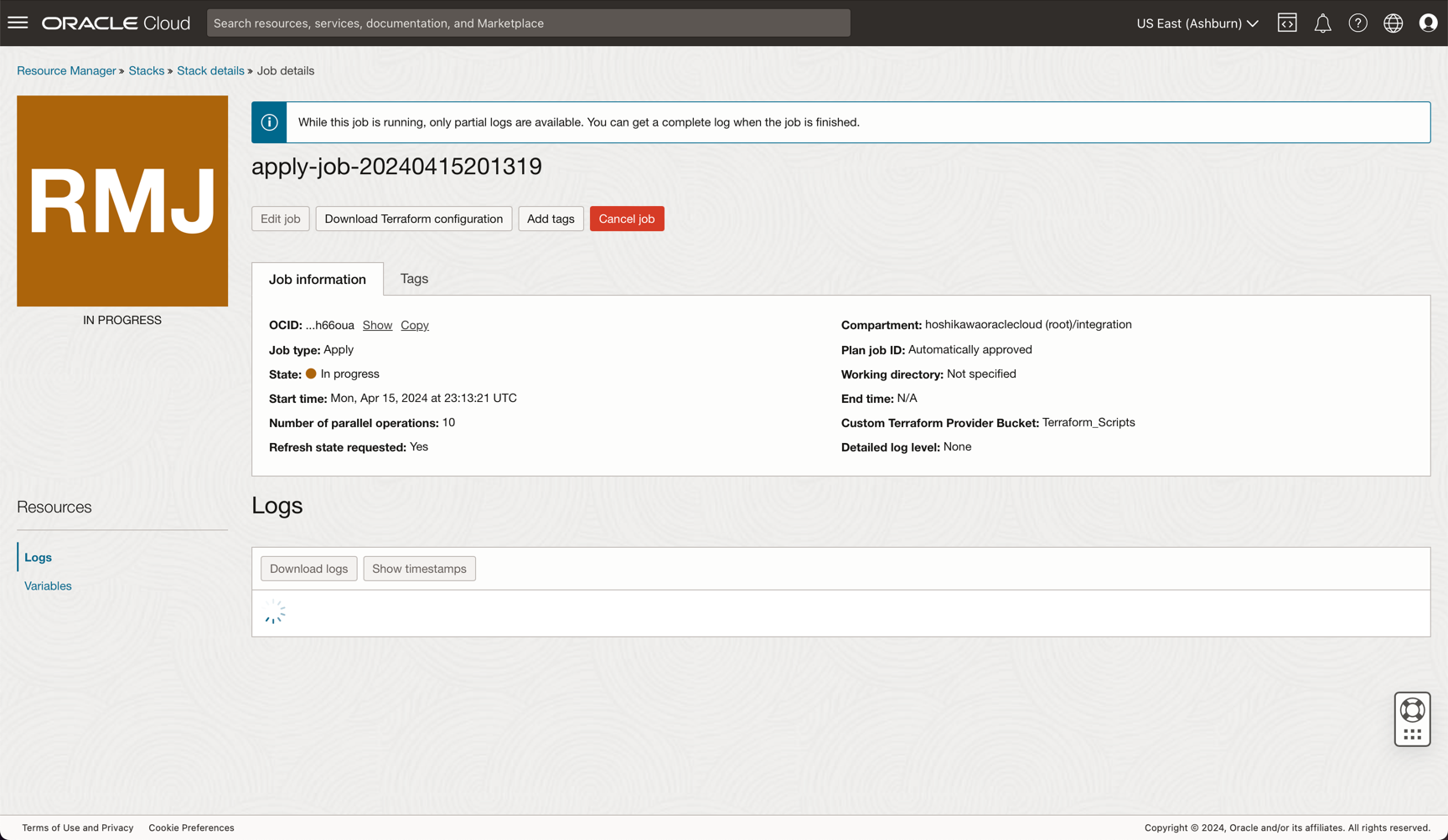Open Cloud Shell developer tools icon
1448x840 pixels.
click(1287, 23)
